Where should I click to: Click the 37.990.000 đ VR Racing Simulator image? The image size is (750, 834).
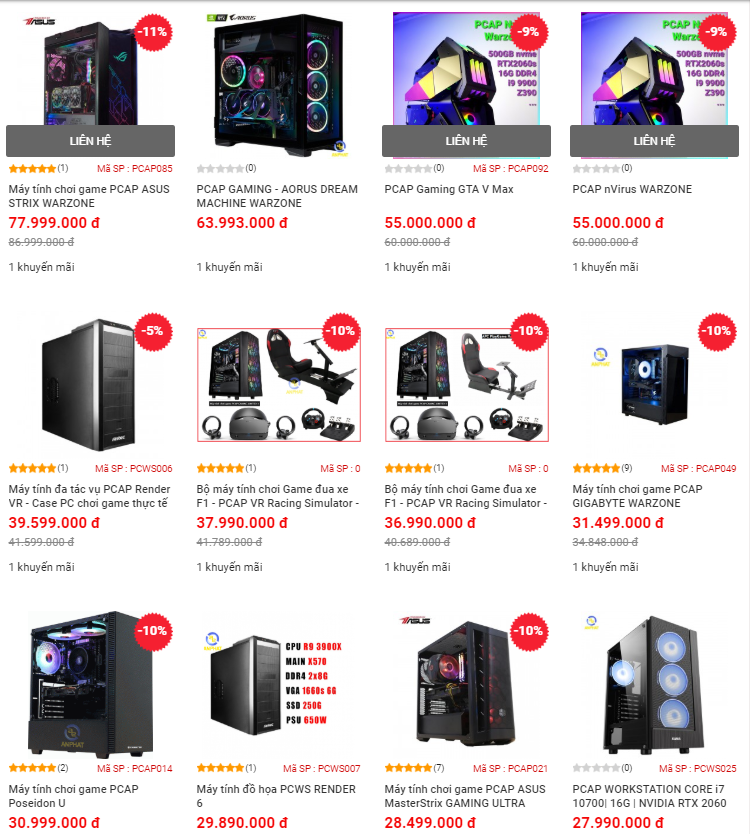[279, 385]
